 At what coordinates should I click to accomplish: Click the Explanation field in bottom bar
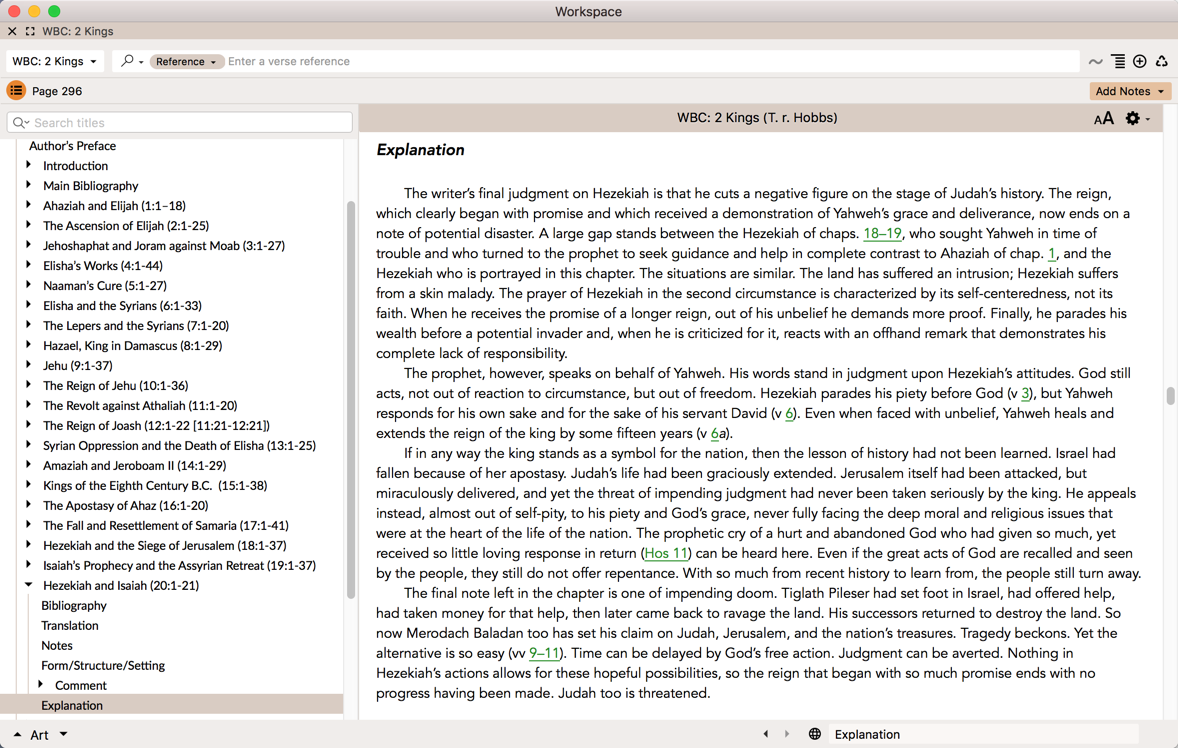[x=985, y=734]
